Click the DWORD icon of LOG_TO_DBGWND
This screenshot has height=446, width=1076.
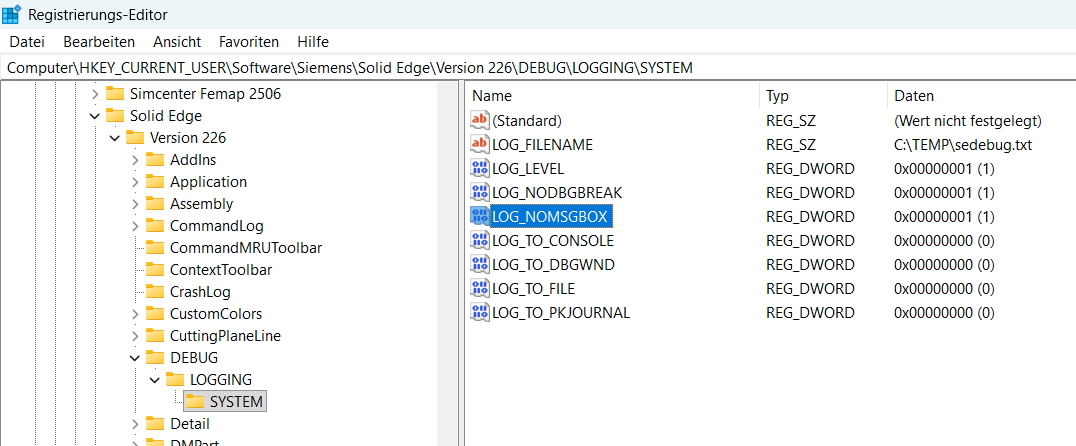[x=479, y=264]
